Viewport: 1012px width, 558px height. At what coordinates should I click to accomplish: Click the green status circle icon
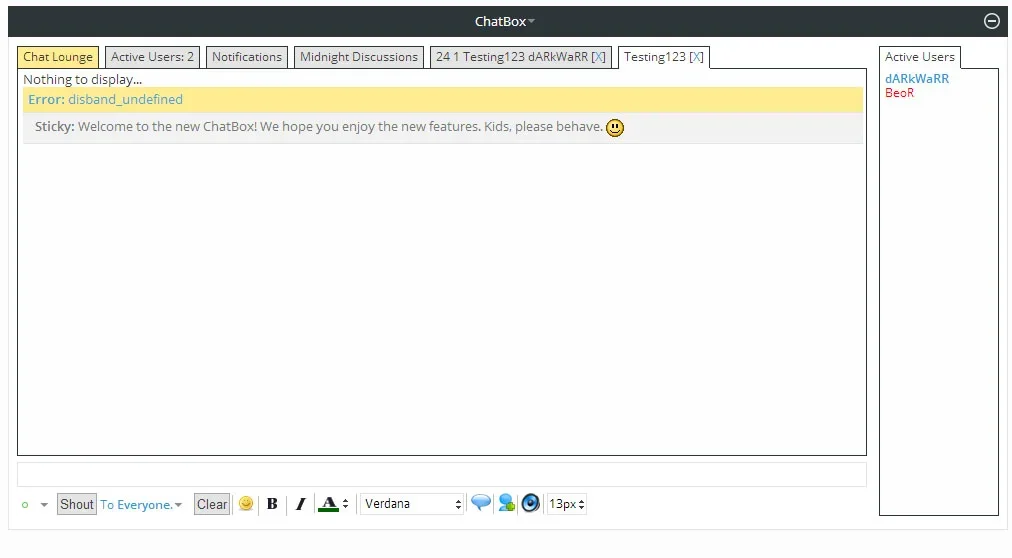point(25,505)
